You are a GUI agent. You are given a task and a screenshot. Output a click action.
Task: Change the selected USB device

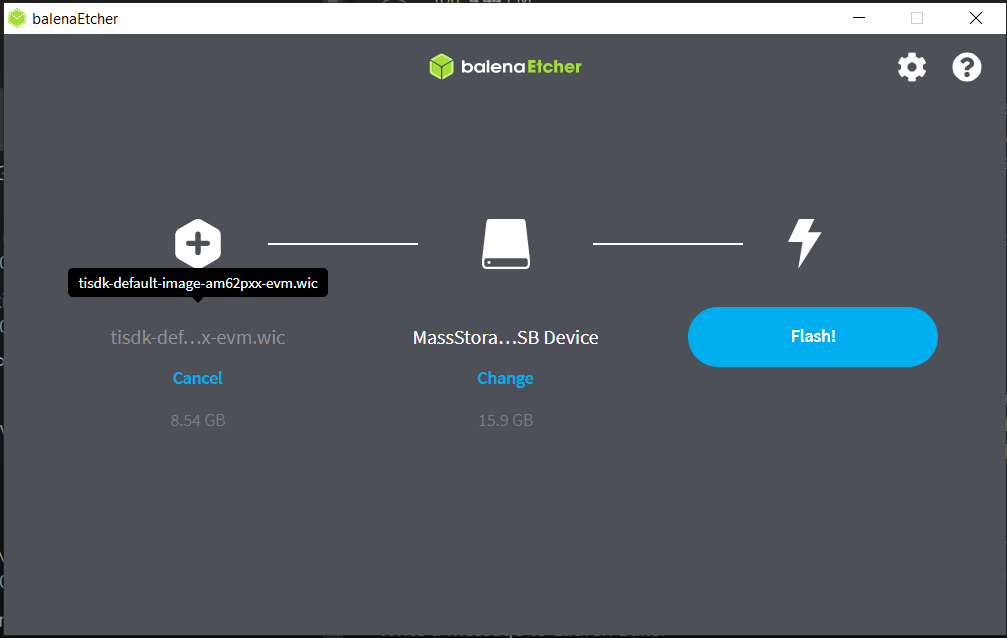pyautogui.click(x=505, y=379)
